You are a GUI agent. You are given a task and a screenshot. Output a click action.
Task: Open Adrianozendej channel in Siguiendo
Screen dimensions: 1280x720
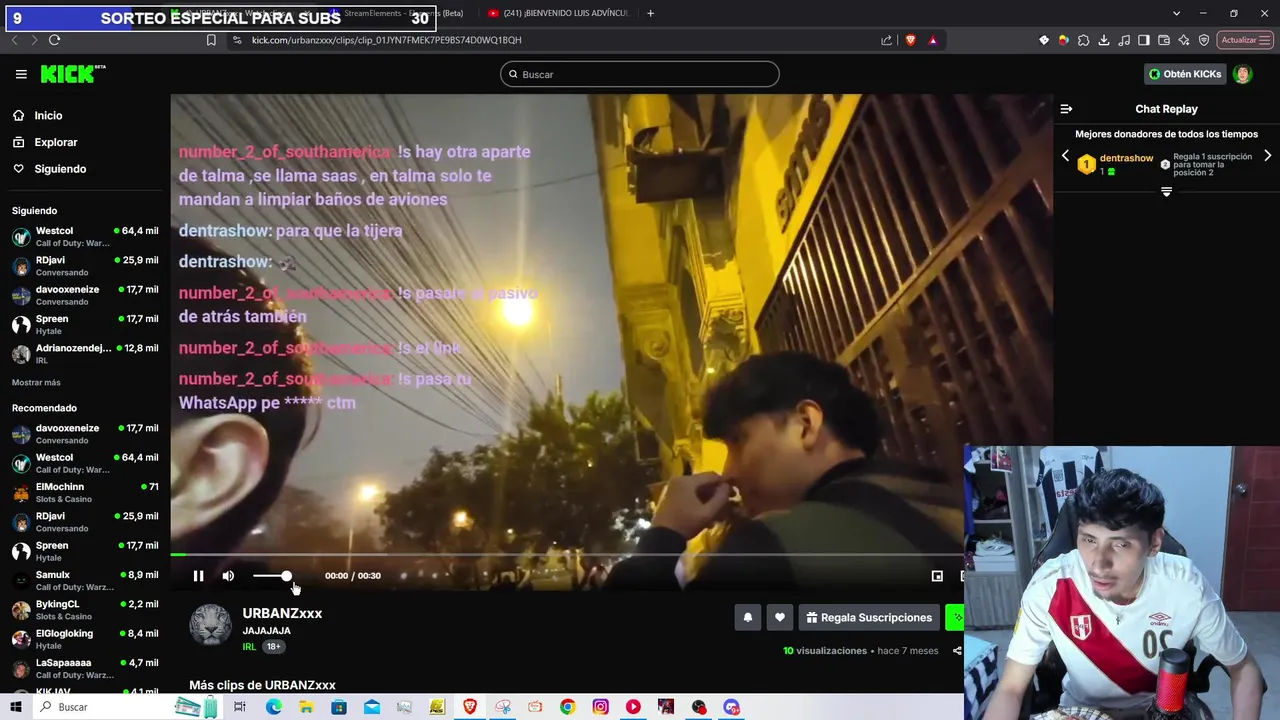(x=85, y=353)
